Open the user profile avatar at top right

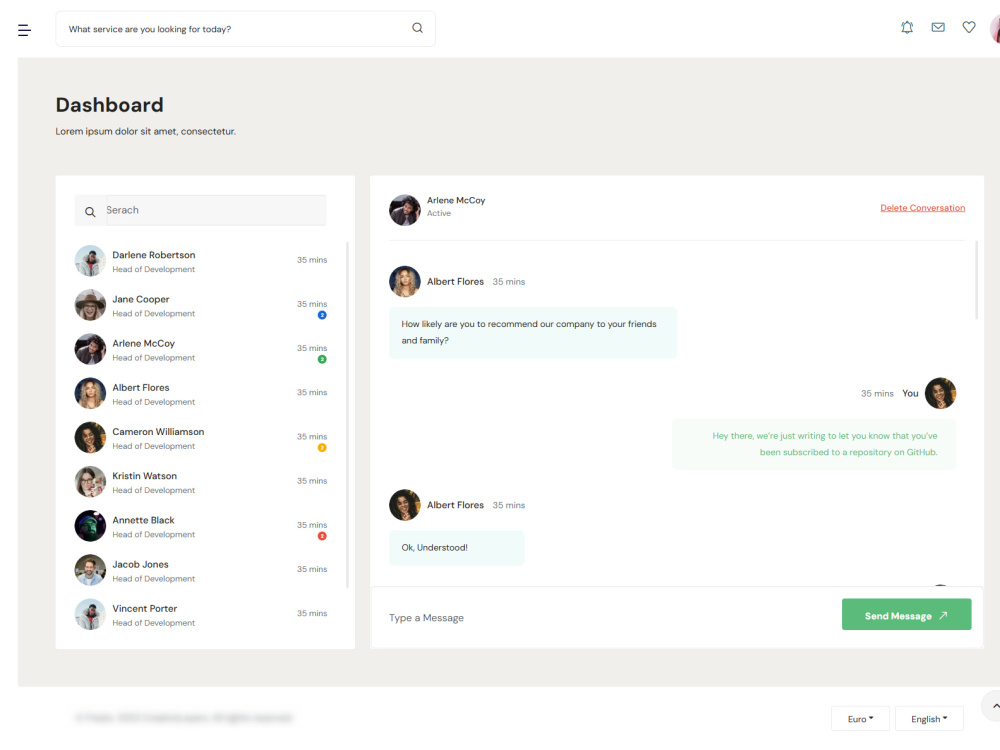point(995,29)
